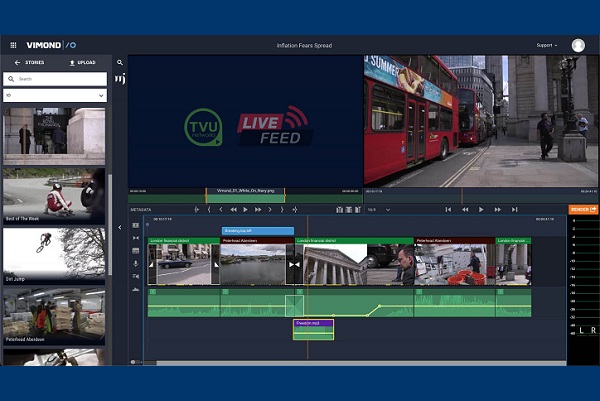Select the stock exchange entrance thumbnail
600x401 pixels.
pos(54,136)
